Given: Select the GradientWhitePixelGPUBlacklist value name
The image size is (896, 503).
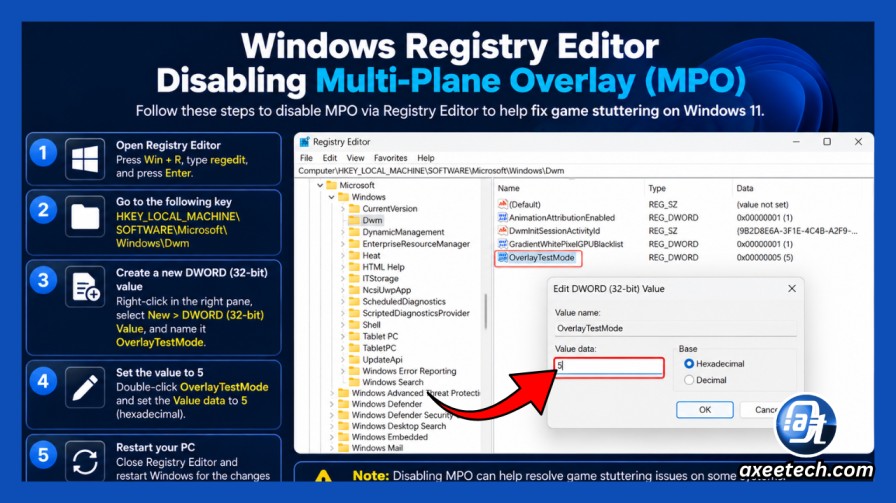Looking at the screenshot, I should pyautogui.click(x=566, y=243).
